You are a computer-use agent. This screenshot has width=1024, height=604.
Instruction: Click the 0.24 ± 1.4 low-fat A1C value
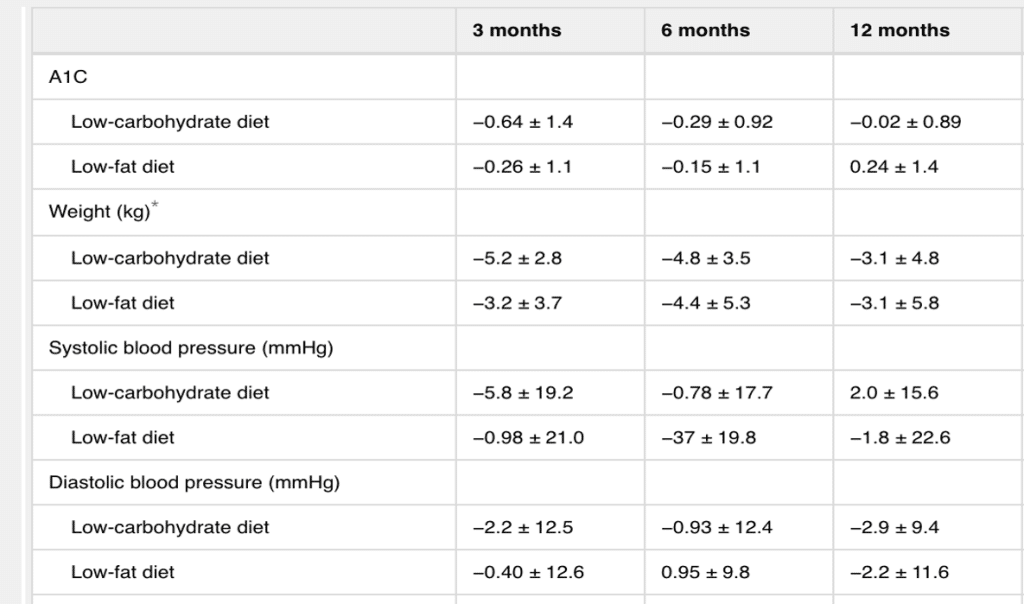[x=893, y=167]
